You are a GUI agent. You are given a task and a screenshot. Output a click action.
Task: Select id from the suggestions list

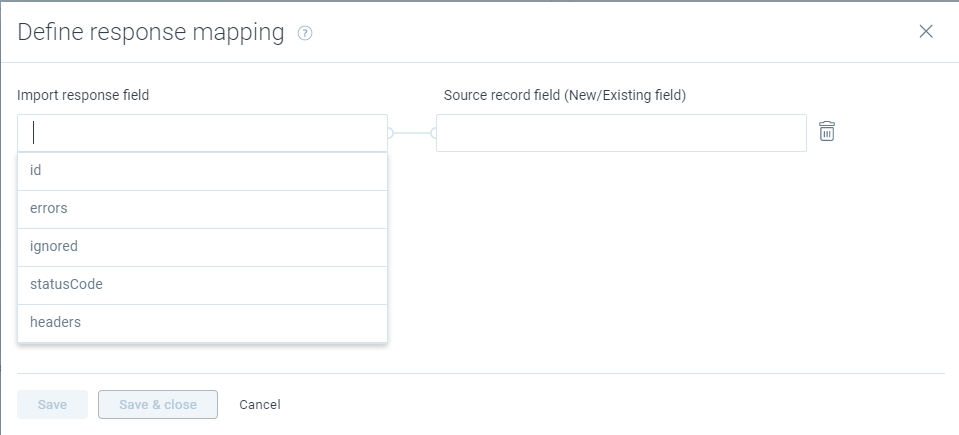click(x=202, y=171)
